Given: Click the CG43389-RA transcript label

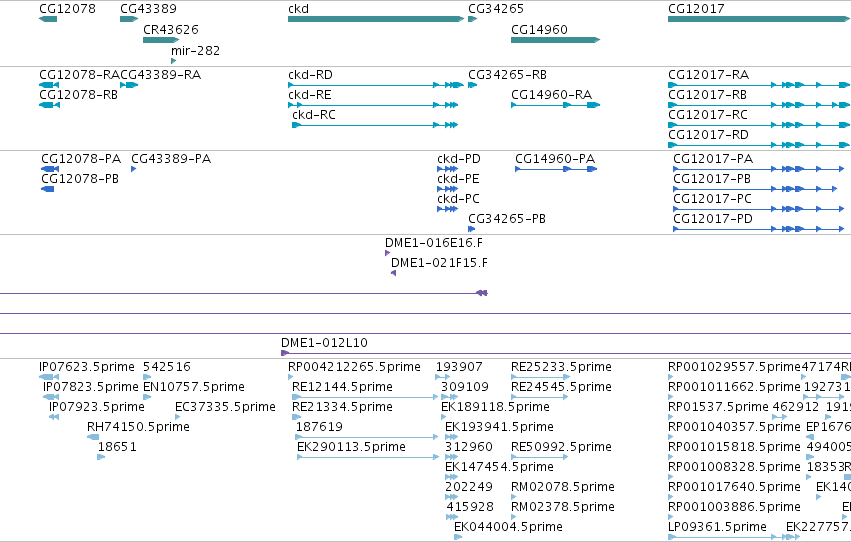Looking at the screenshot, I should coord(161,74).
